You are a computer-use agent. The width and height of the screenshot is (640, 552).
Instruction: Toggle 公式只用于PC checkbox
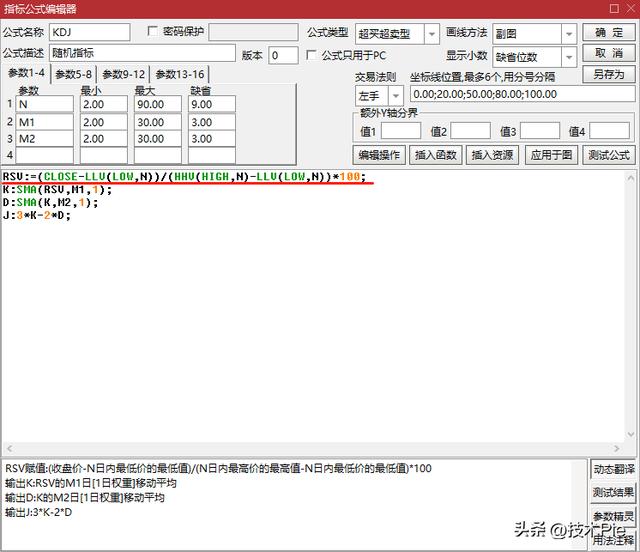coord(311,55)
